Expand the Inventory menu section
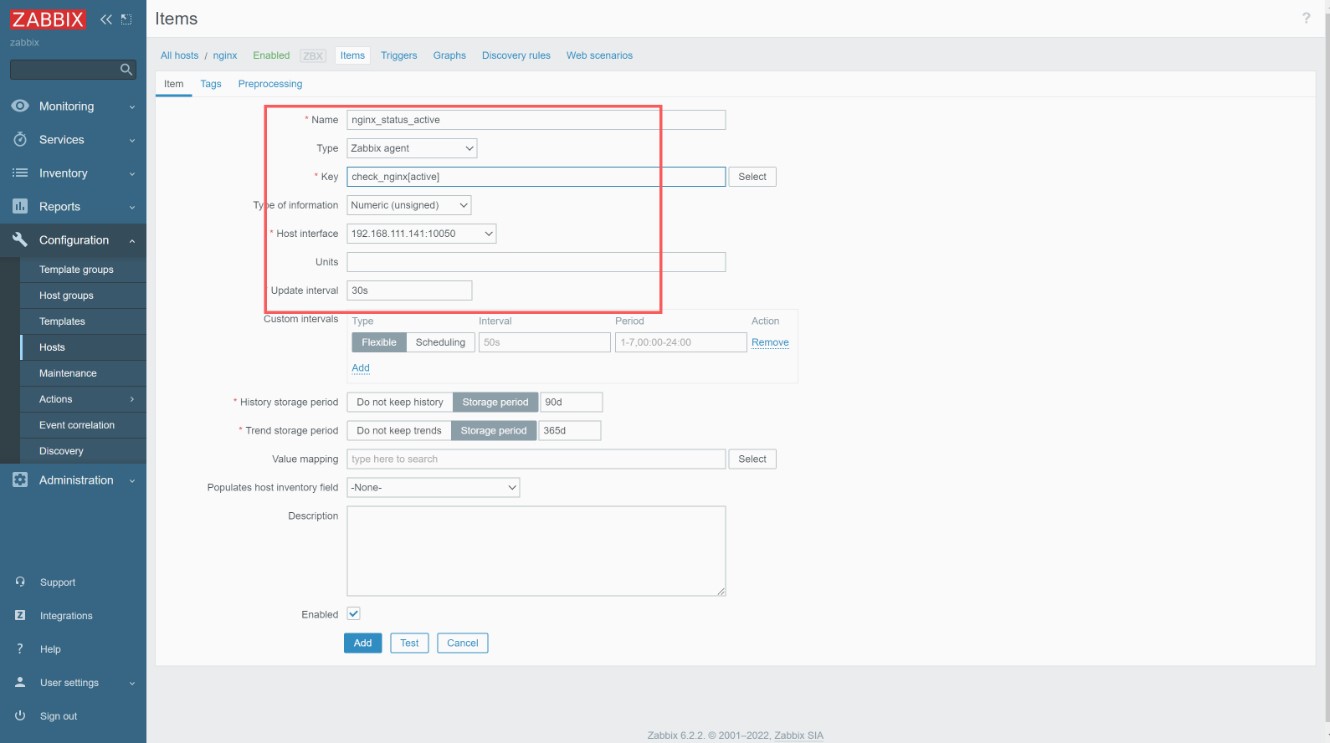 click(x=73, y=173)
